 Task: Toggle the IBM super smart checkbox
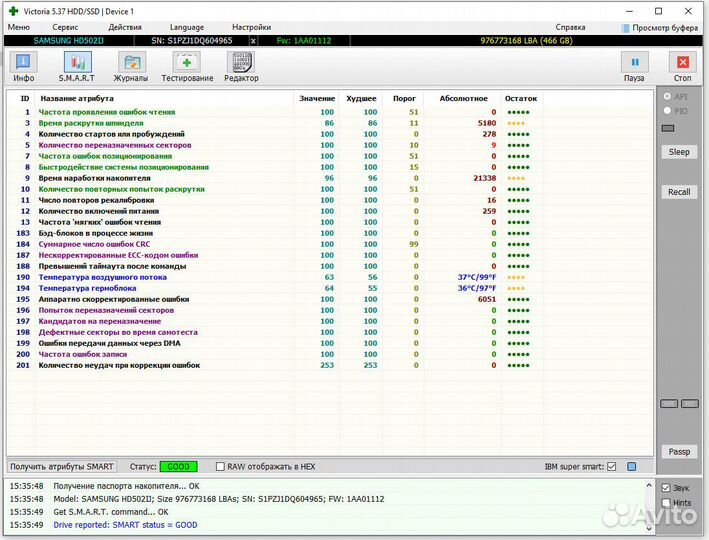tap(611, 467)
